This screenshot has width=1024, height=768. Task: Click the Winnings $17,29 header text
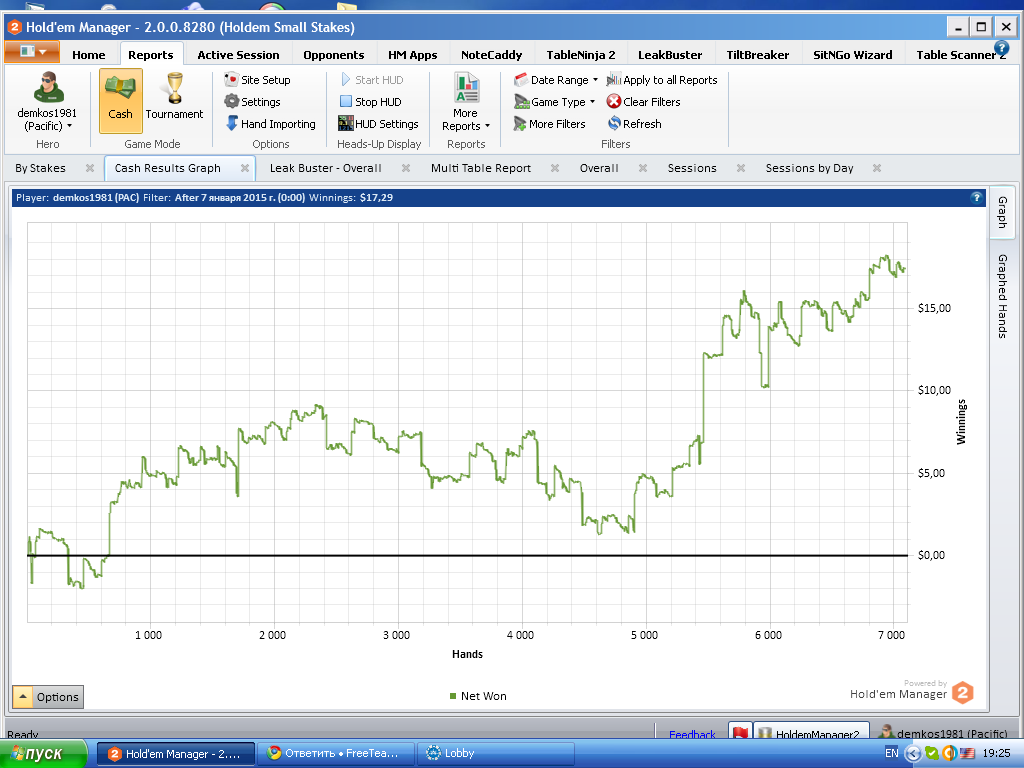(351, 198)
